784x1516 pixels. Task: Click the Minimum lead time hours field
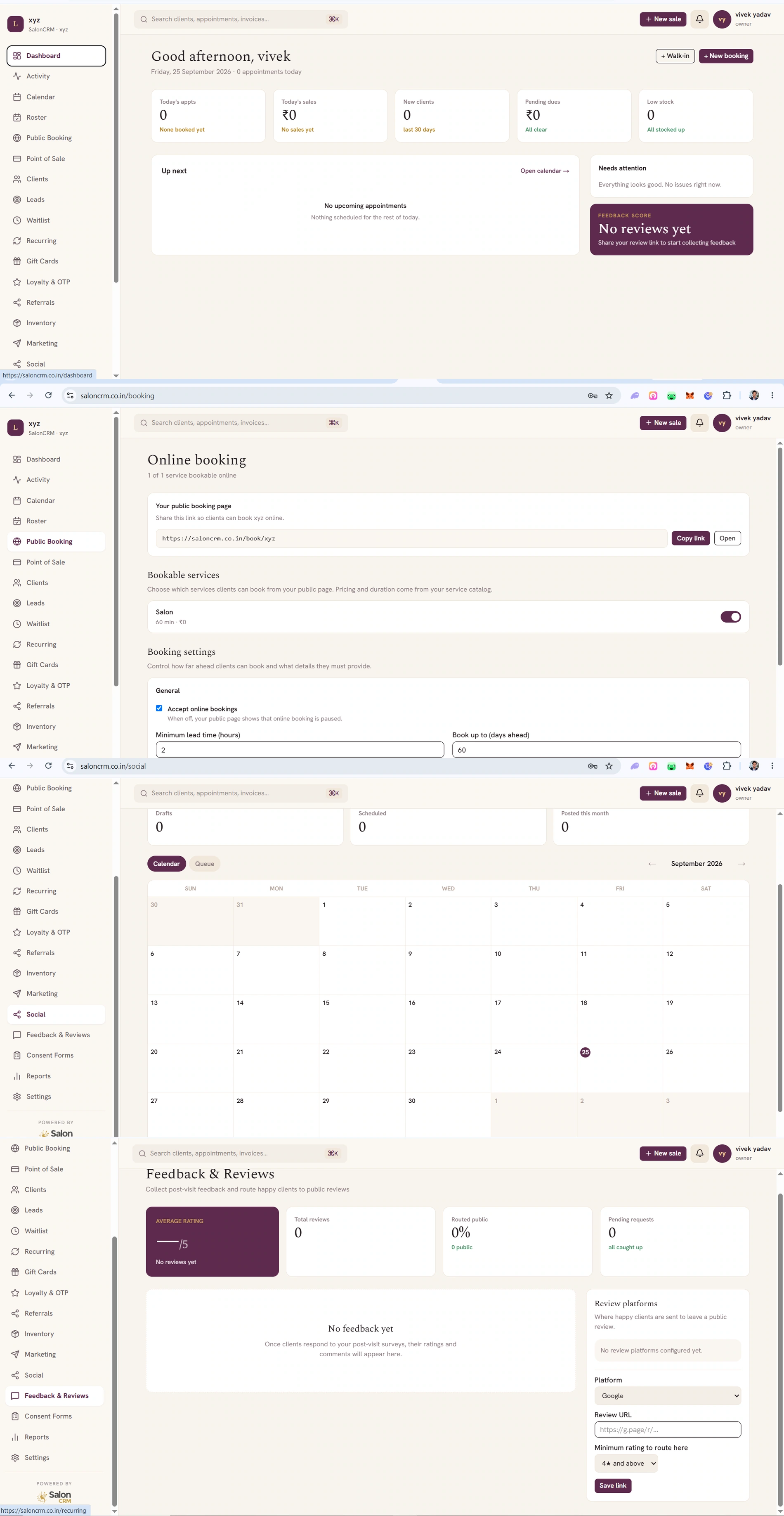pos(300,749)
